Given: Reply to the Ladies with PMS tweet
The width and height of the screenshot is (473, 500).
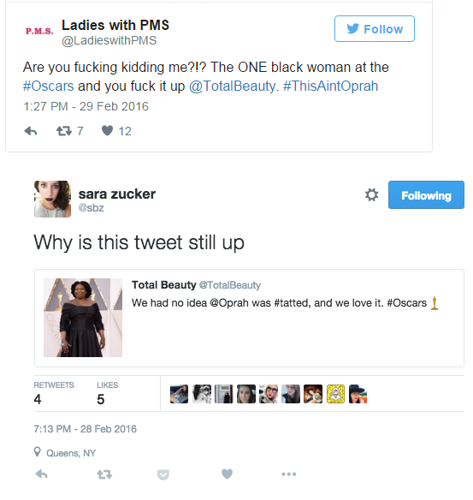Looking at the screenshot, I should point(31,131).
